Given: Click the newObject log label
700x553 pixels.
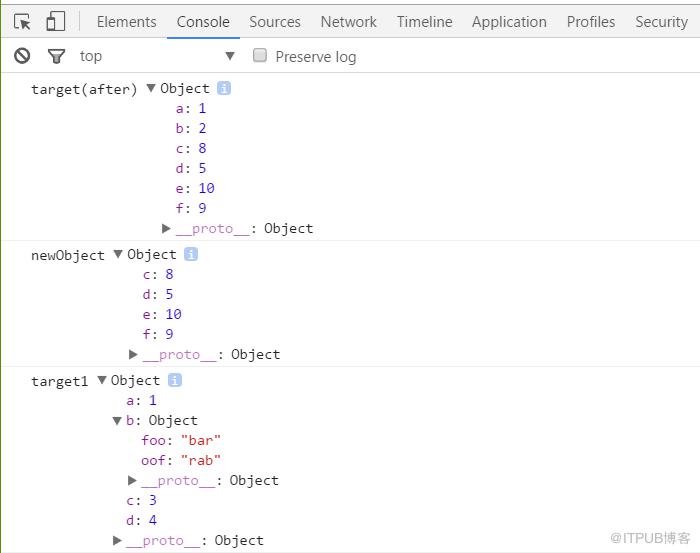Looking at the screenshot, I should pyautogui.click(x=68, y=255).
